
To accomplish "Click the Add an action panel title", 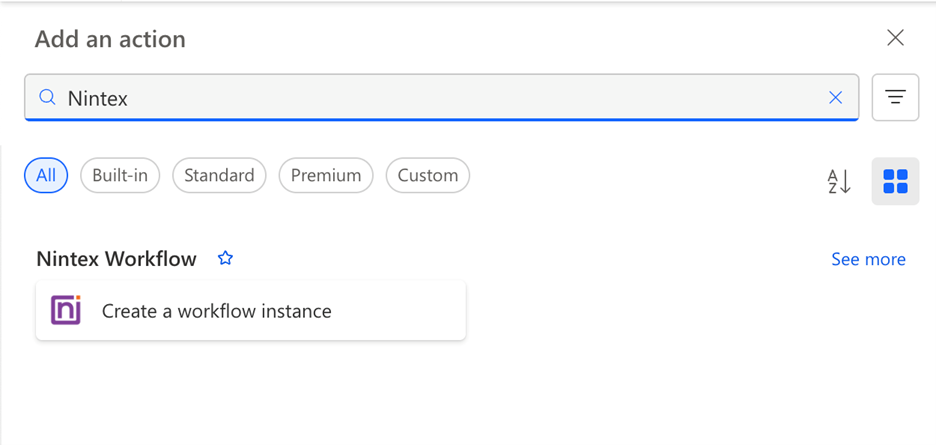I will [110, 39].
